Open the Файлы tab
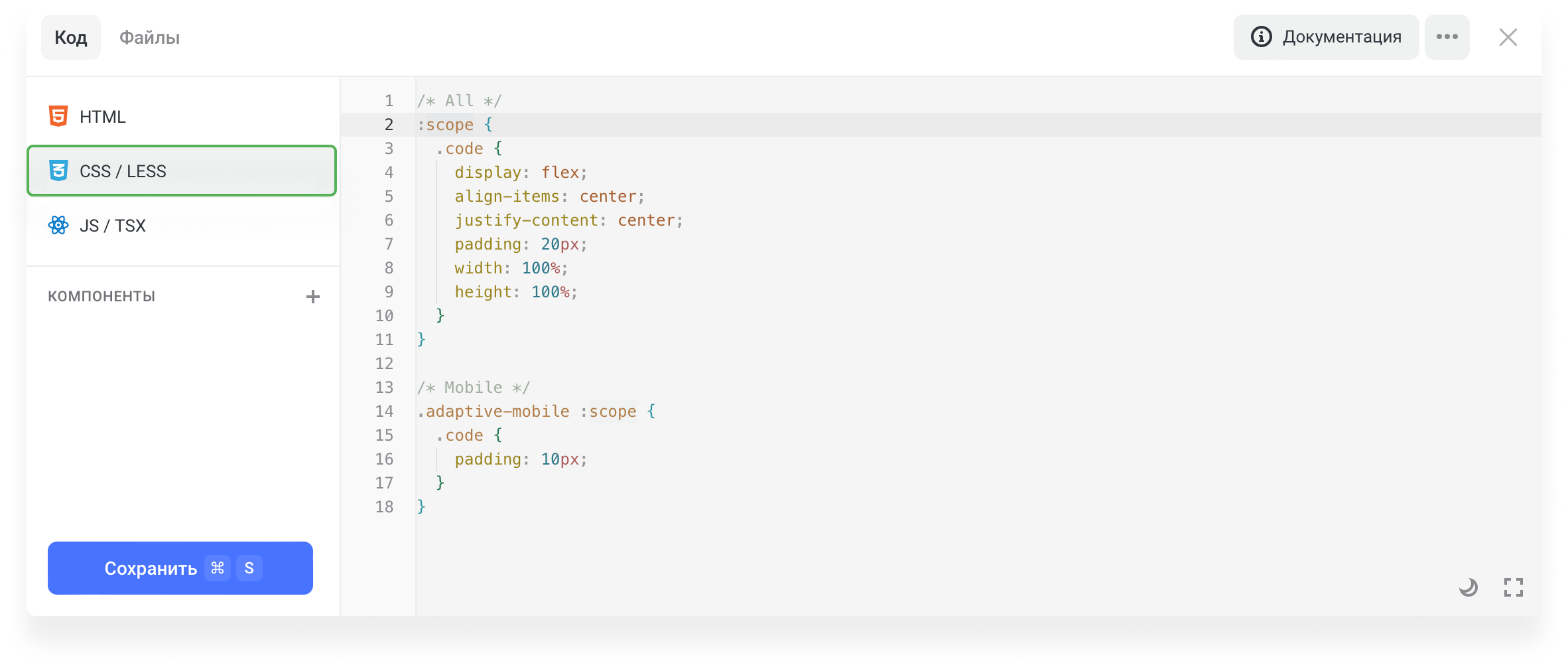Image resolution: width=1568 pixels, height=669 pixels. tap(149, 37)
